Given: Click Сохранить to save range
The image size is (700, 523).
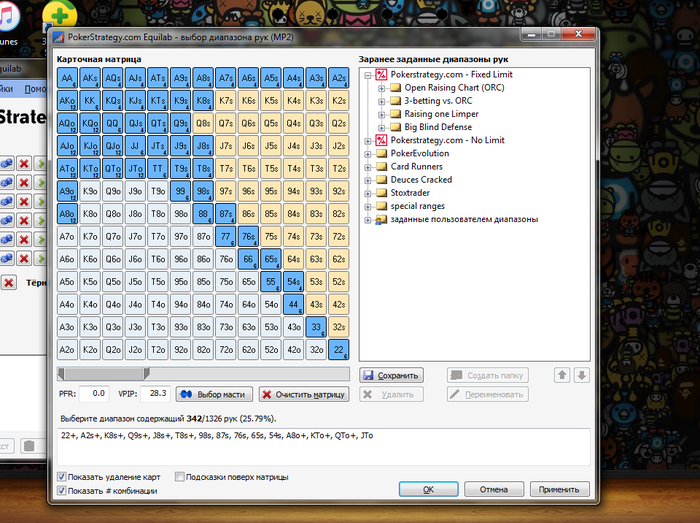Looking at the screenshot, I should point(392,375).
